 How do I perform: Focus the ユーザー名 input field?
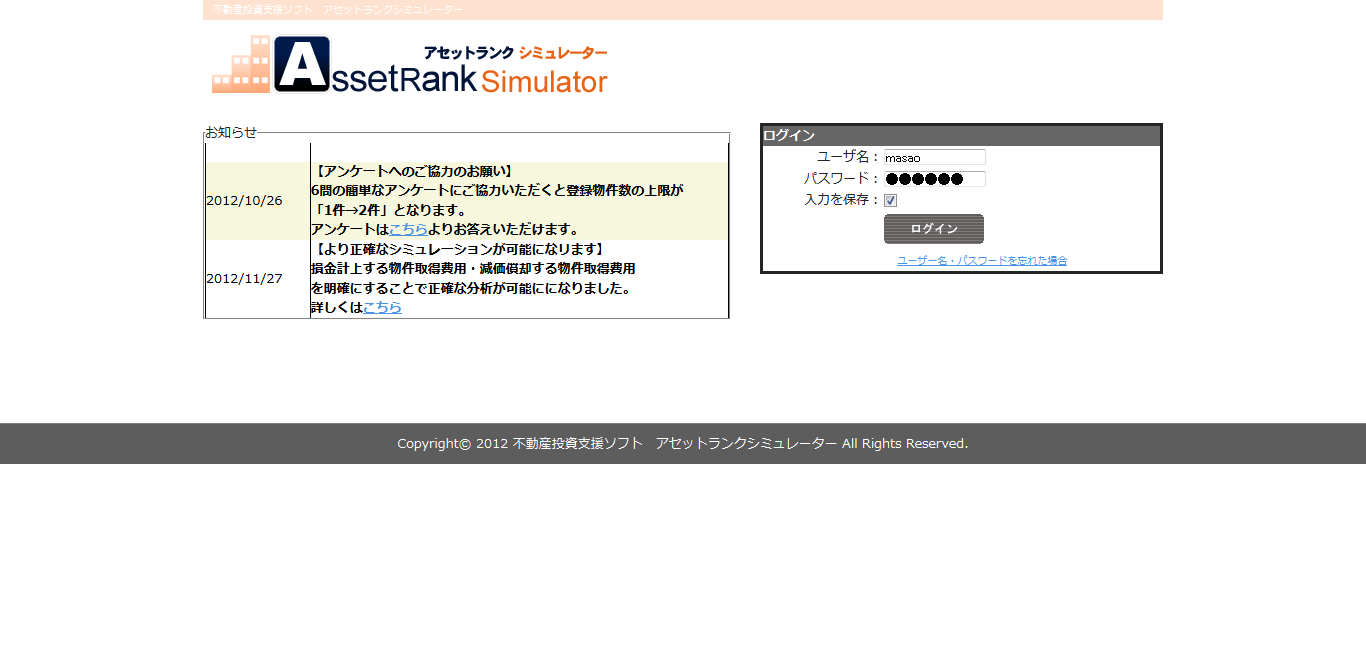coord(934,157)
